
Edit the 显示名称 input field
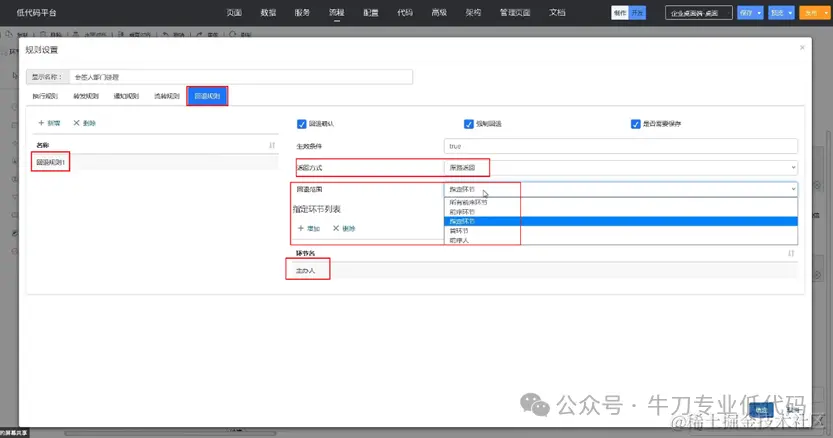tap(241, 77)
